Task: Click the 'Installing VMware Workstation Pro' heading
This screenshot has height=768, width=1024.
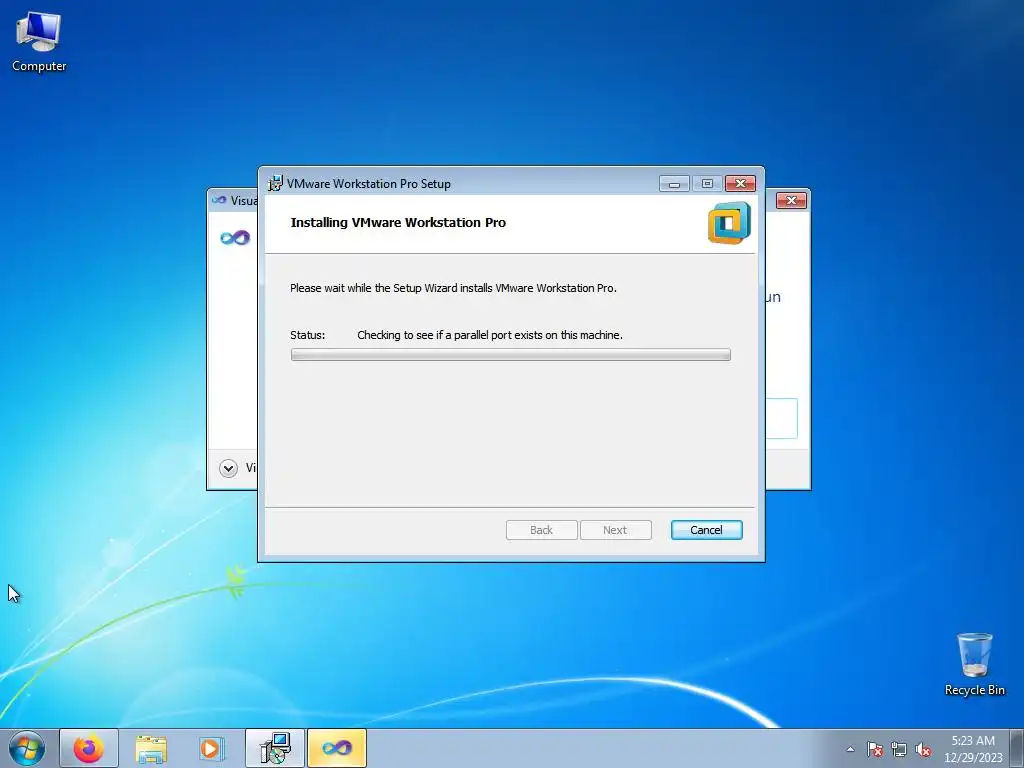Action: (398, 223)
